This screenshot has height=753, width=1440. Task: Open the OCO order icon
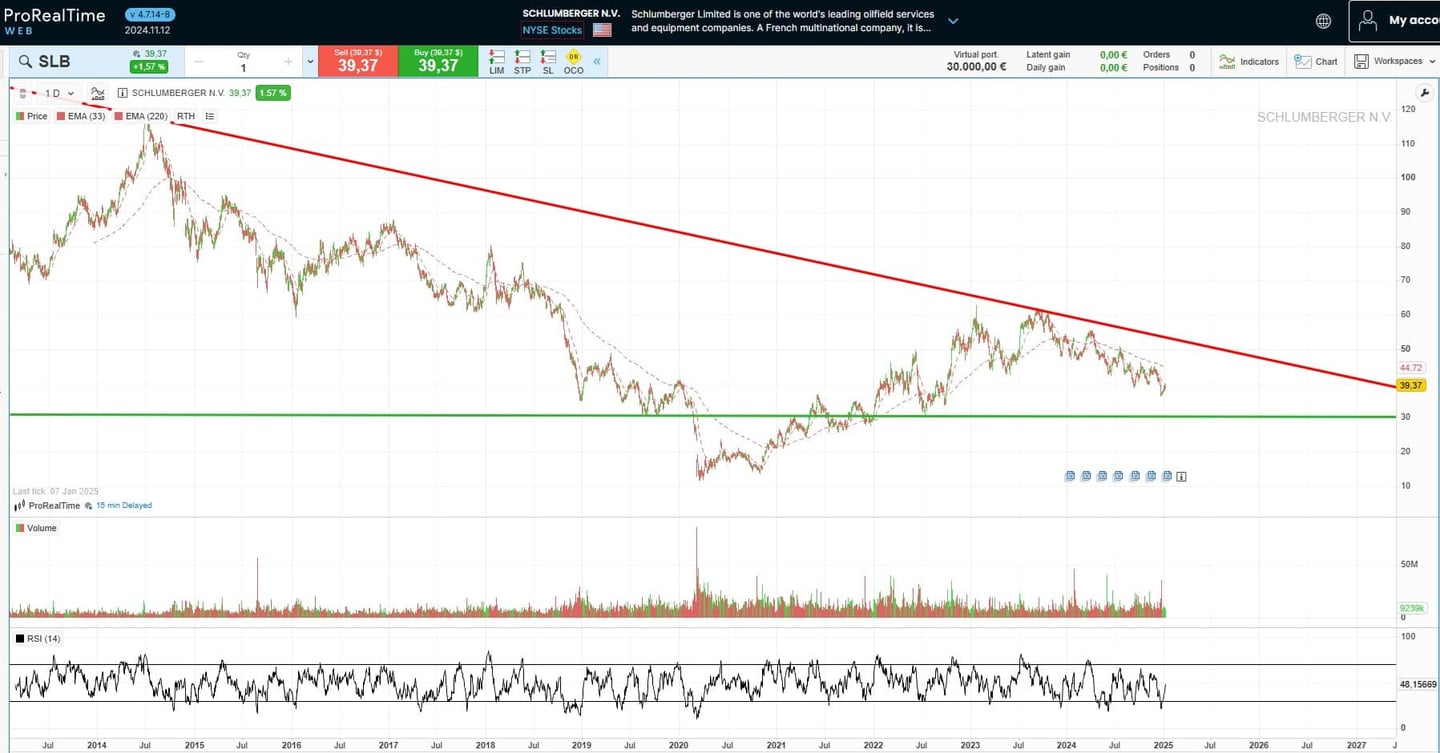tap(573, 61)
